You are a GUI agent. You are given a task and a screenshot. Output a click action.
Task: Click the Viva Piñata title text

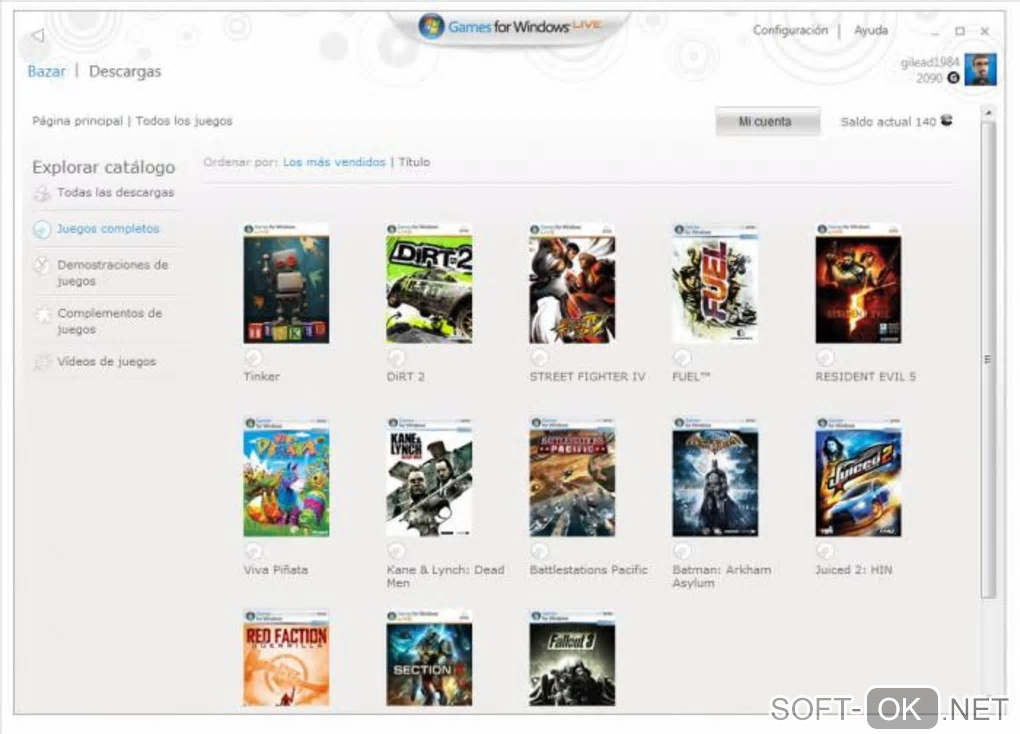[275, 570]
